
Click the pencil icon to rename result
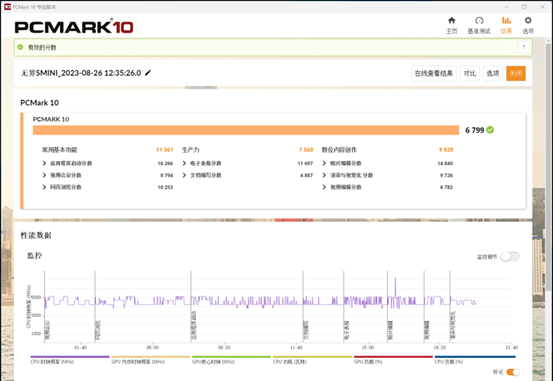pos(148,73)
